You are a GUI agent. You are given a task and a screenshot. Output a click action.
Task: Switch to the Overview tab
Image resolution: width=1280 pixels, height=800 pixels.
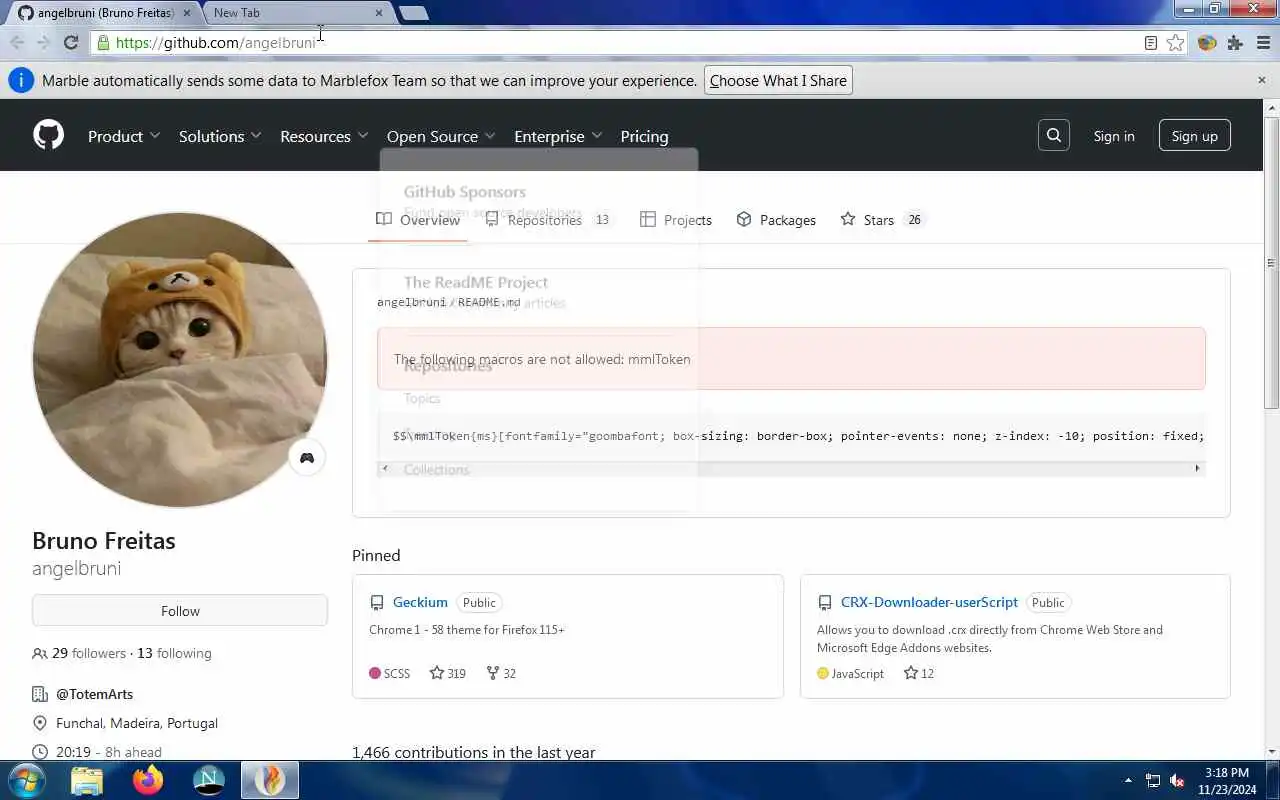[418, 220]
